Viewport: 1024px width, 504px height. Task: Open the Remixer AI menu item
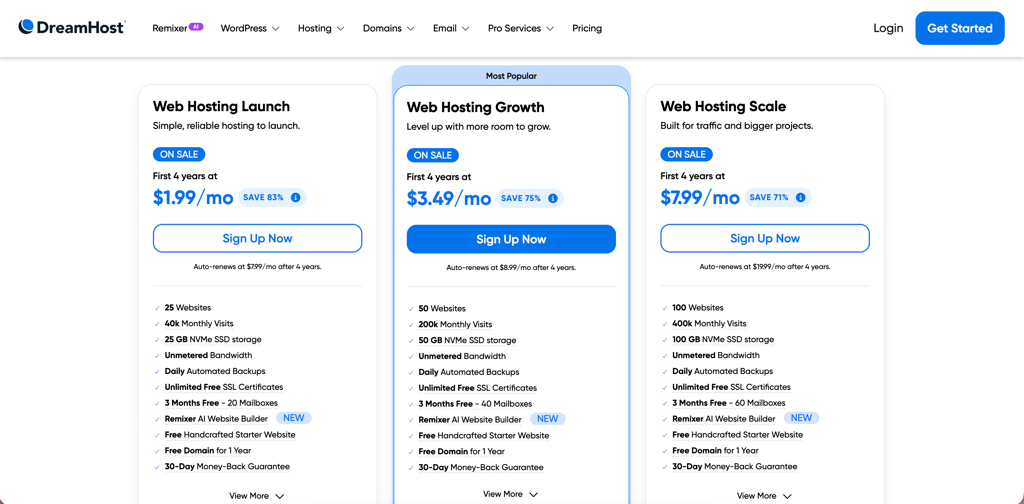[178, 28]
